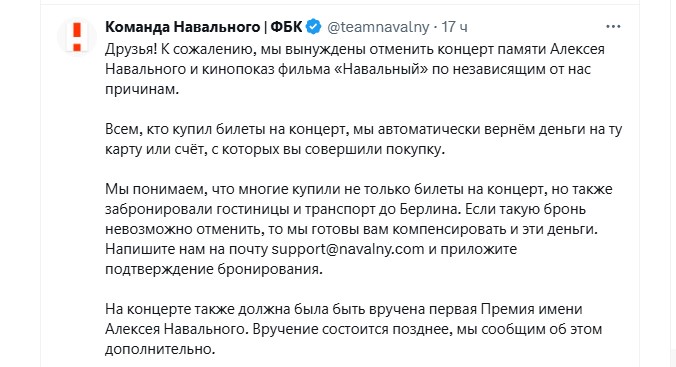
Task: Click the support@navalny.com email address
Action: [x=348, y=249]
